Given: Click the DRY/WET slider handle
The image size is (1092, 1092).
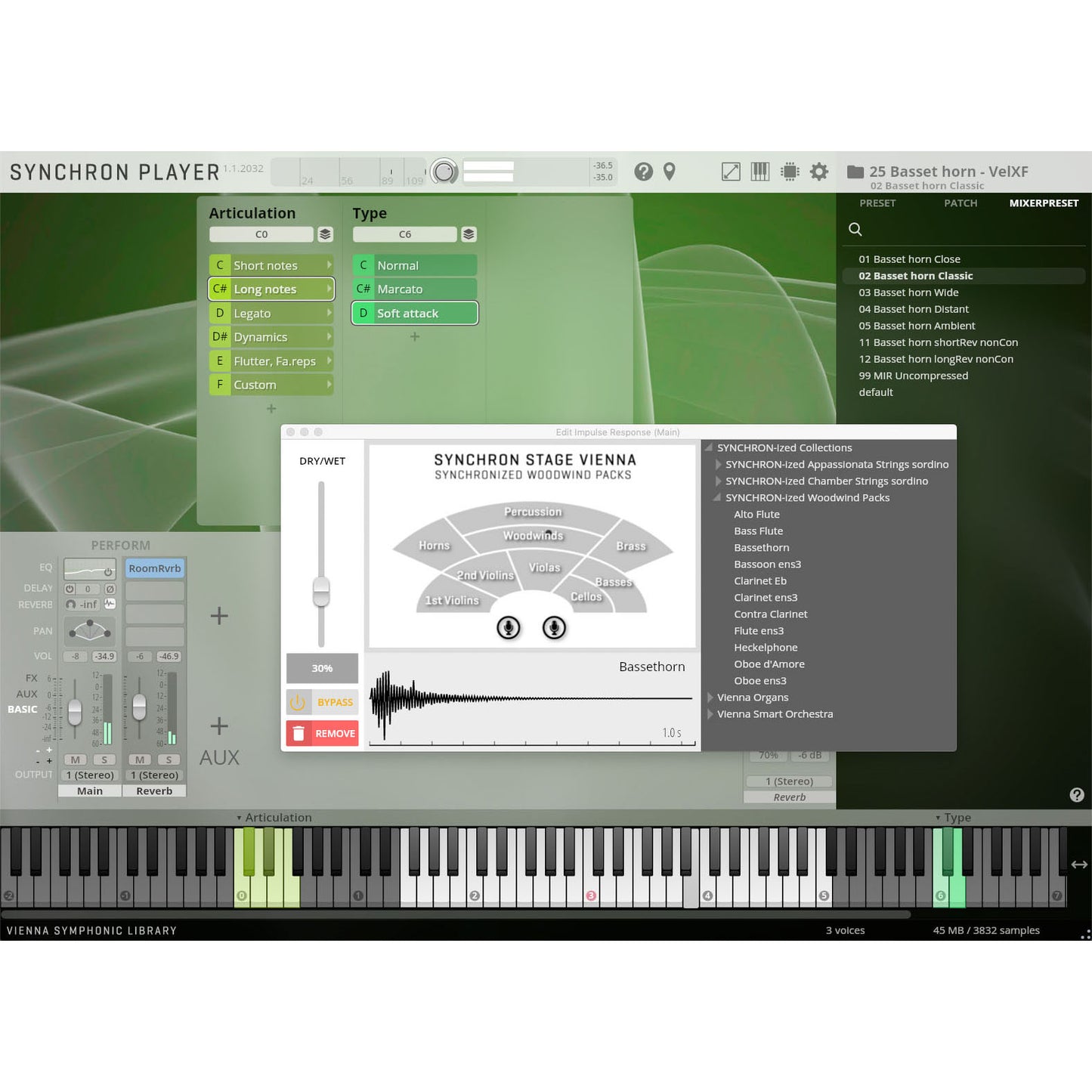Looking at the screenshot, I should 321,591.
